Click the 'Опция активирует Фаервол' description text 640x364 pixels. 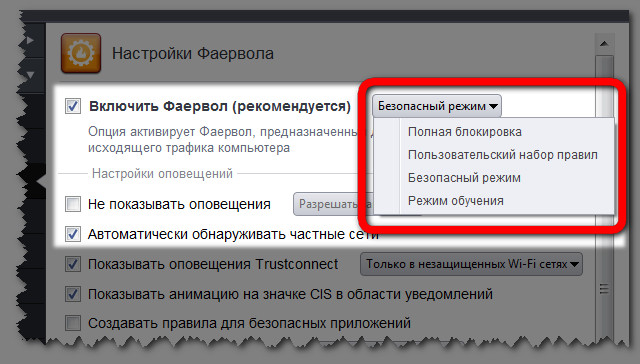coord(223,140)
